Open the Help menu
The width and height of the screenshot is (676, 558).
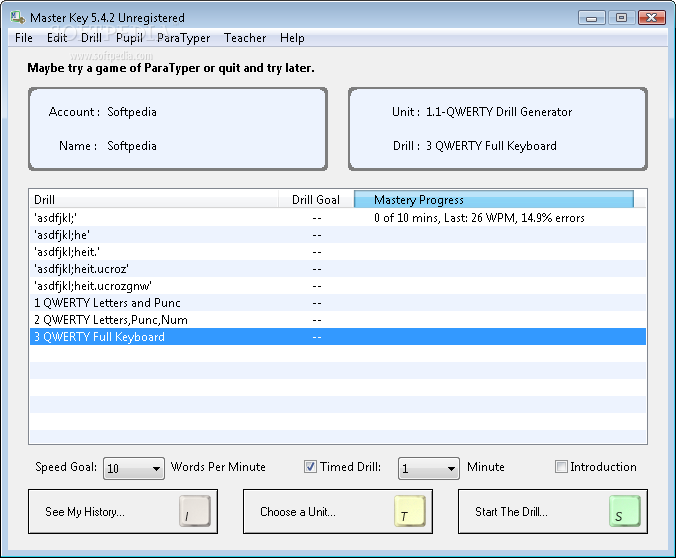(x=292, y=38)
